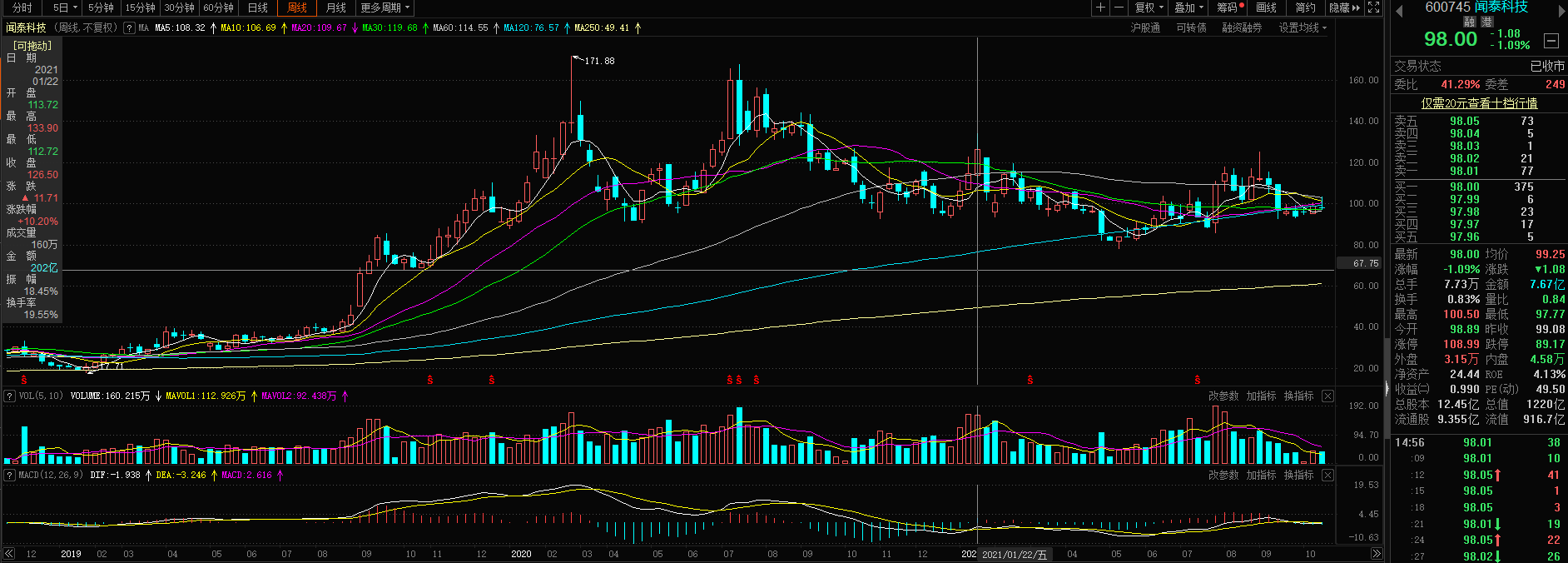Image resolution: width=1568 pixels, height=563 pixels.
Task: Switch to 简约 simple mode
Action: click(x=1305, y=7)
